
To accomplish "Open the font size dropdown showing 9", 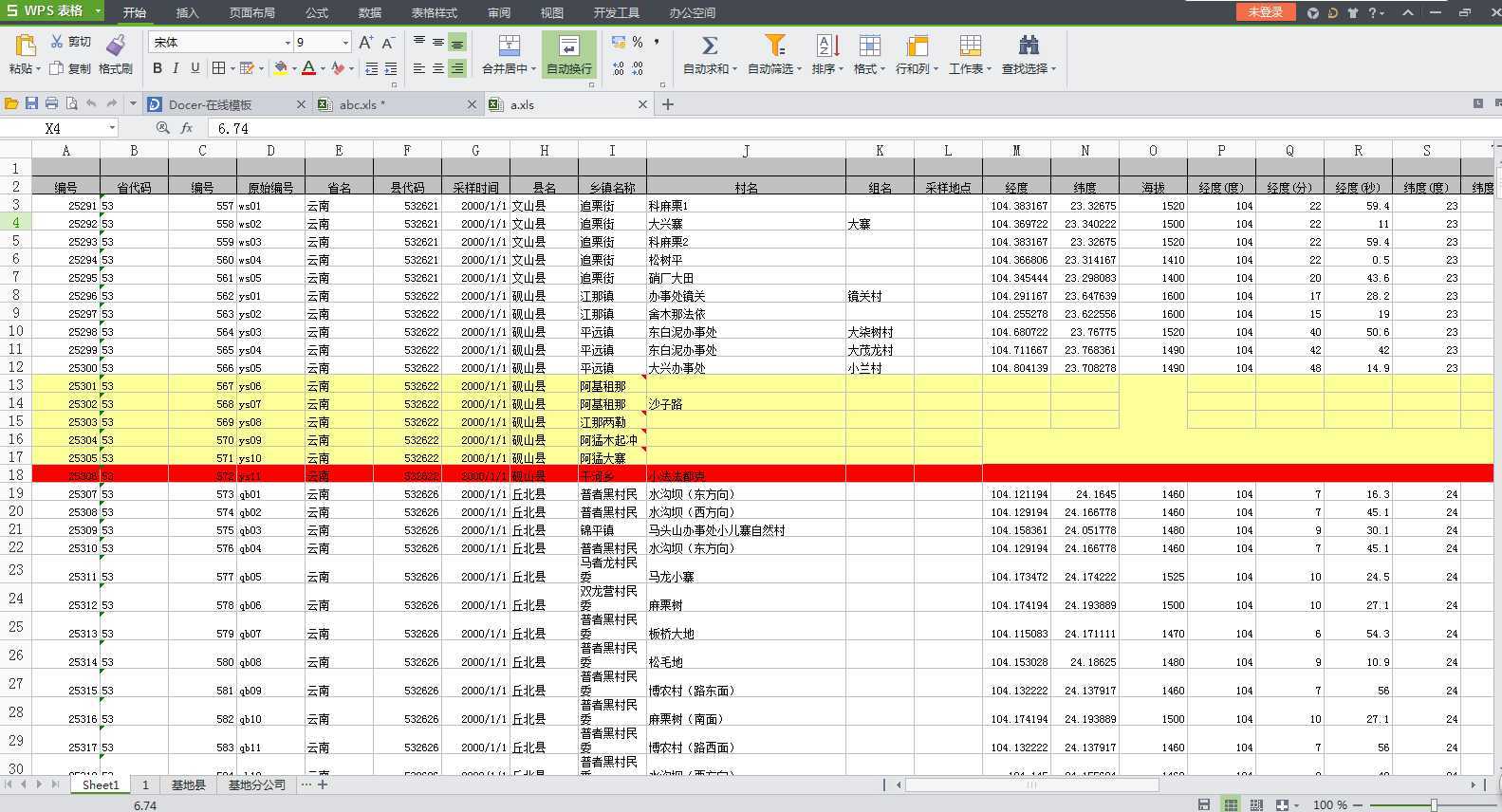I will 345,43.
